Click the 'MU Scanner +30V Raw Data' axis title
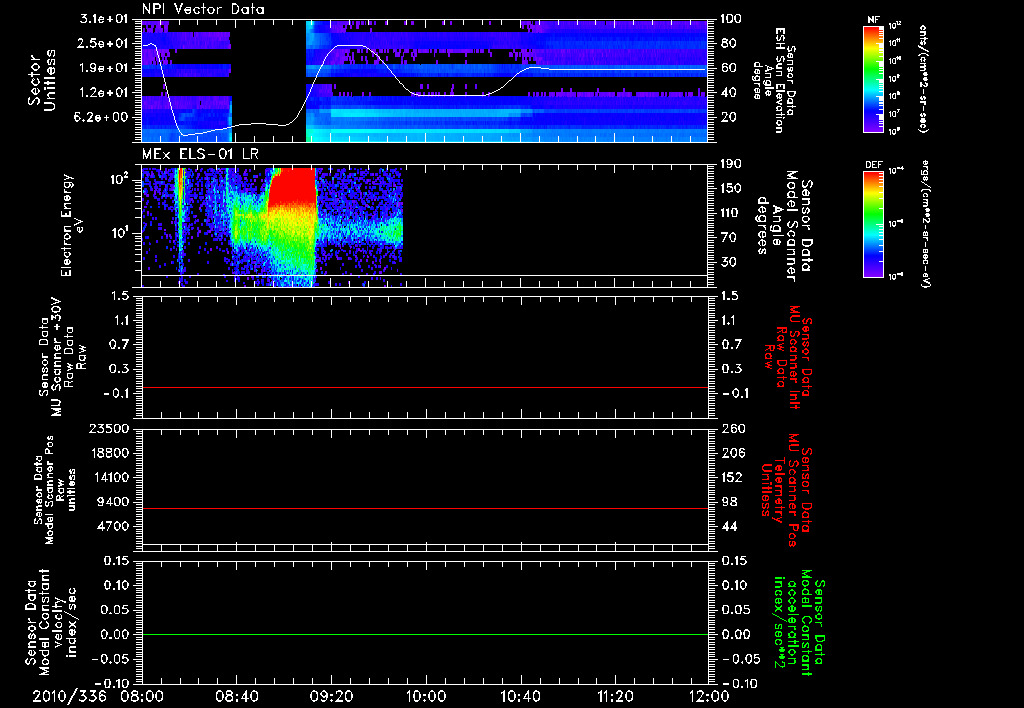Screen dimensions: 1024x708 point(62,357)
